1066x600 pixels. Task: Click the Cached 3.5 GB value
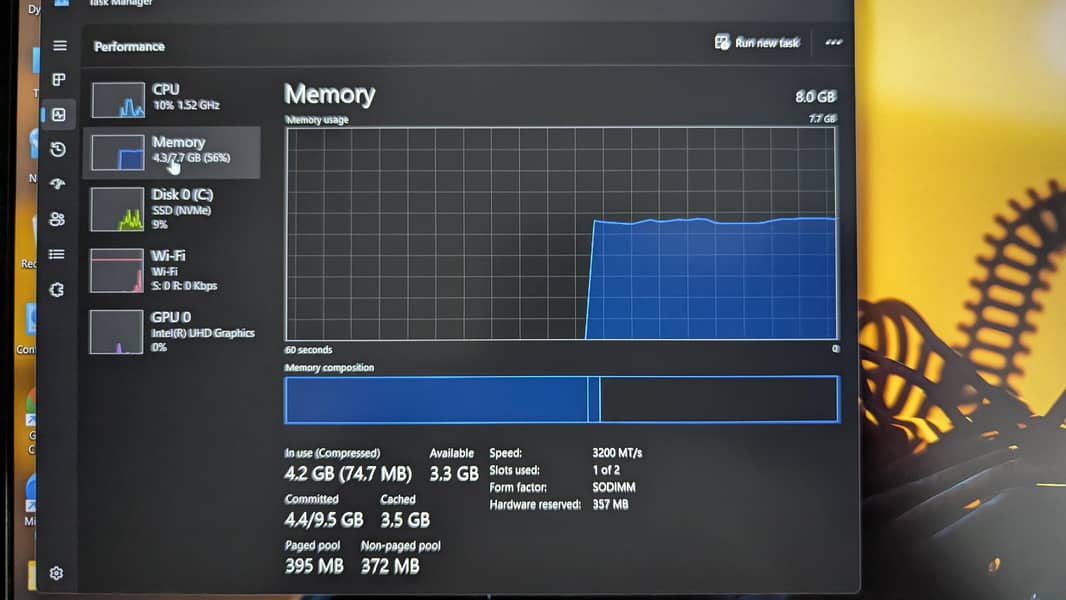pyautogui.click(x=405, y=520)
